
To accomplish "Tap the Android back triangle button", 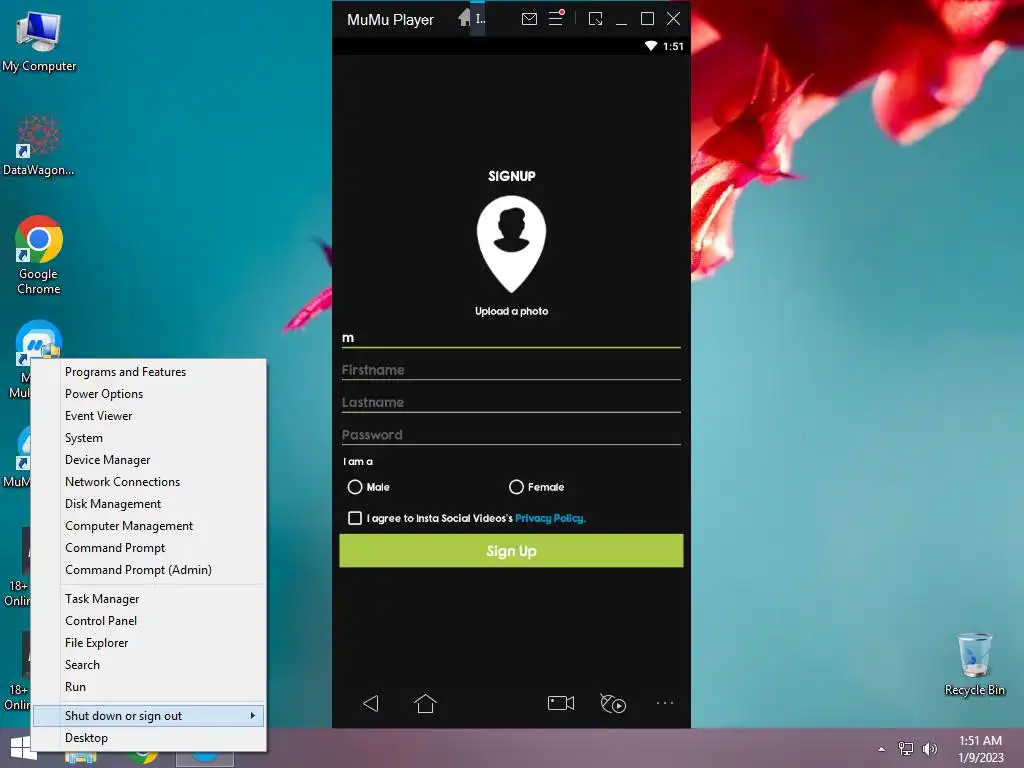I will (371, 703).
